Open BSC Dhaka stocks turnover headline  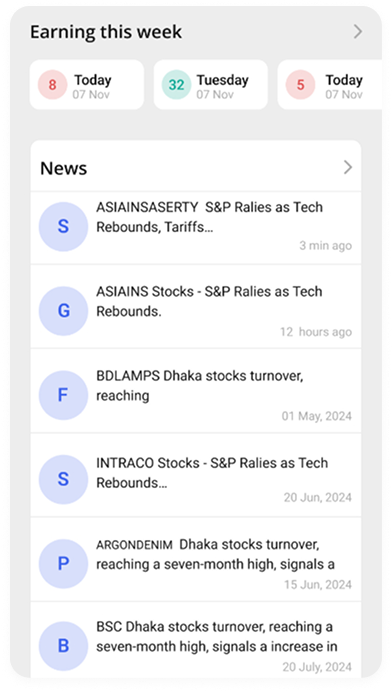coord(217,637)
